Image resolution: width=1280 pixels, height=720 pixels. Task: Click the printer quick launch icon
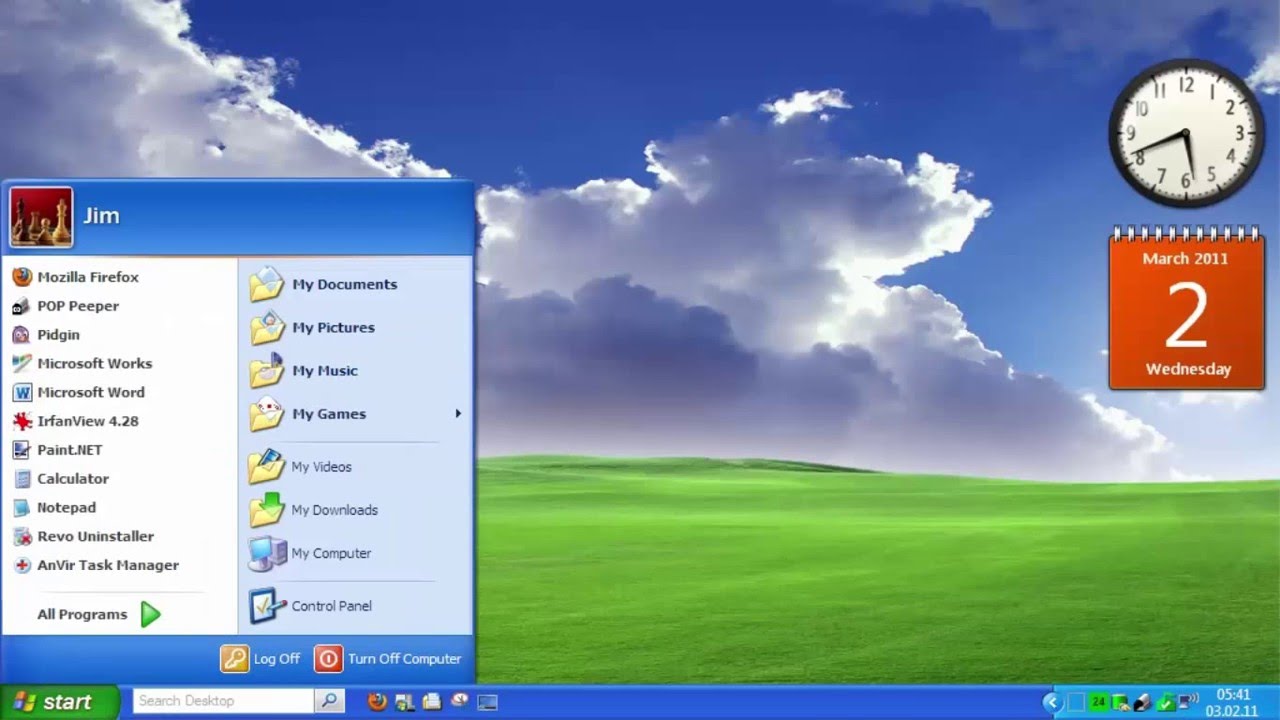pyautogui.click(x=432, y=702)
